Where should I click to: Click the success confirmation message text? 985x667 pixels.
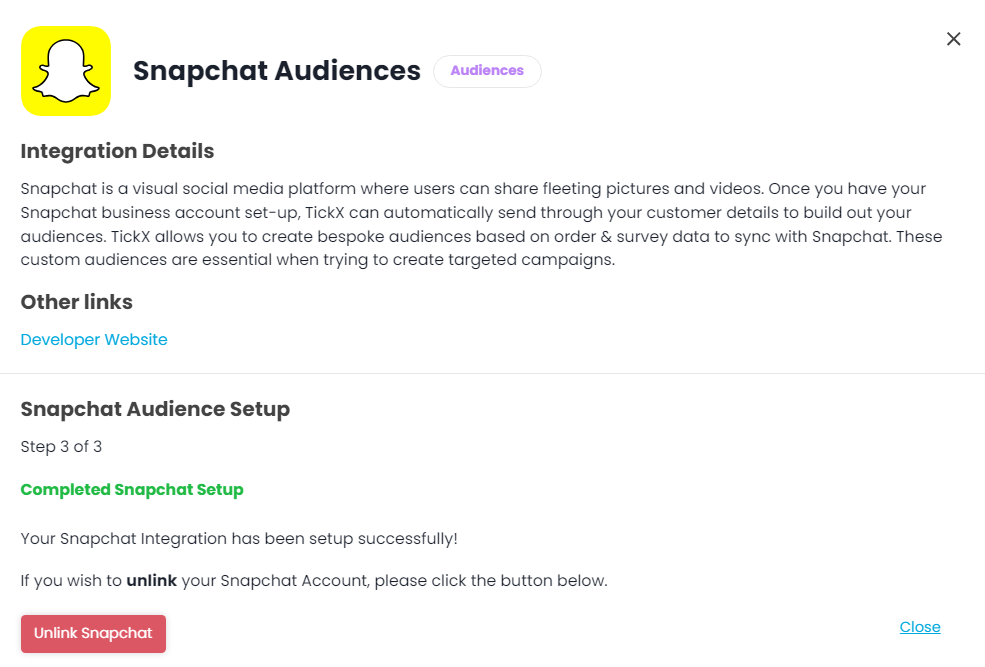238,538
